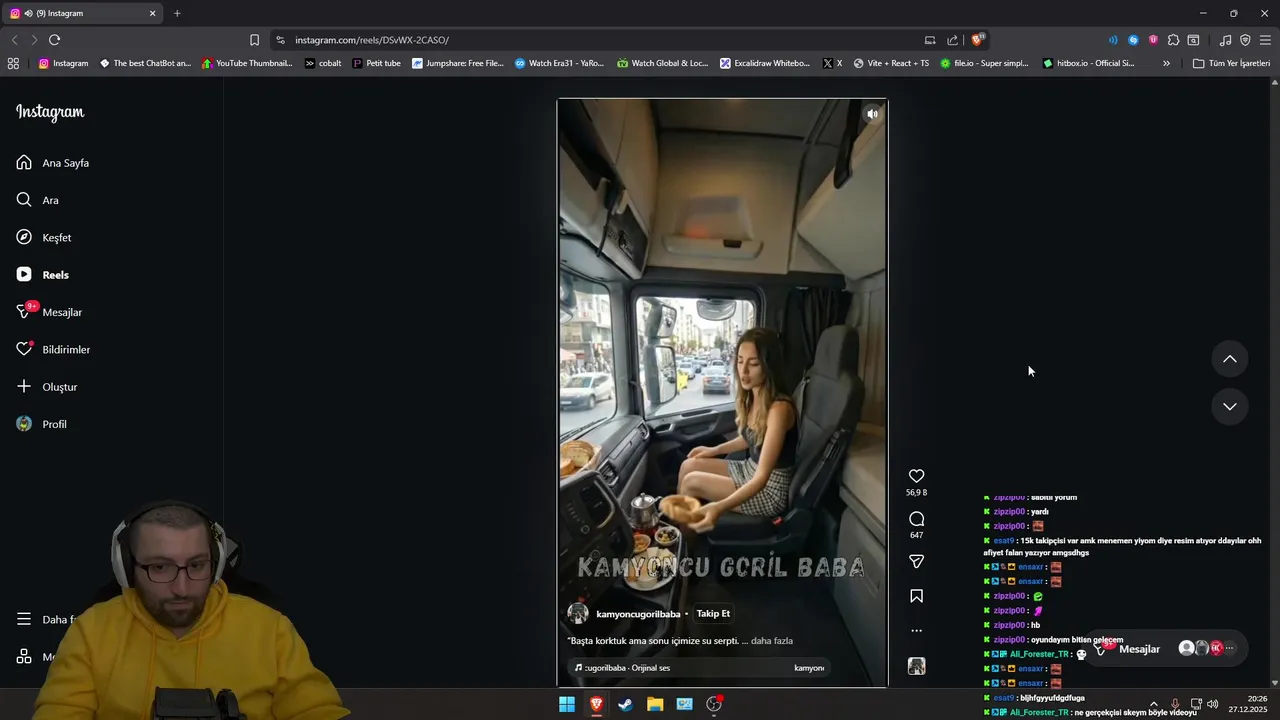1280x720 pixels.
Task: Click Oluştur to create a post
Action: tap(47, 387)
